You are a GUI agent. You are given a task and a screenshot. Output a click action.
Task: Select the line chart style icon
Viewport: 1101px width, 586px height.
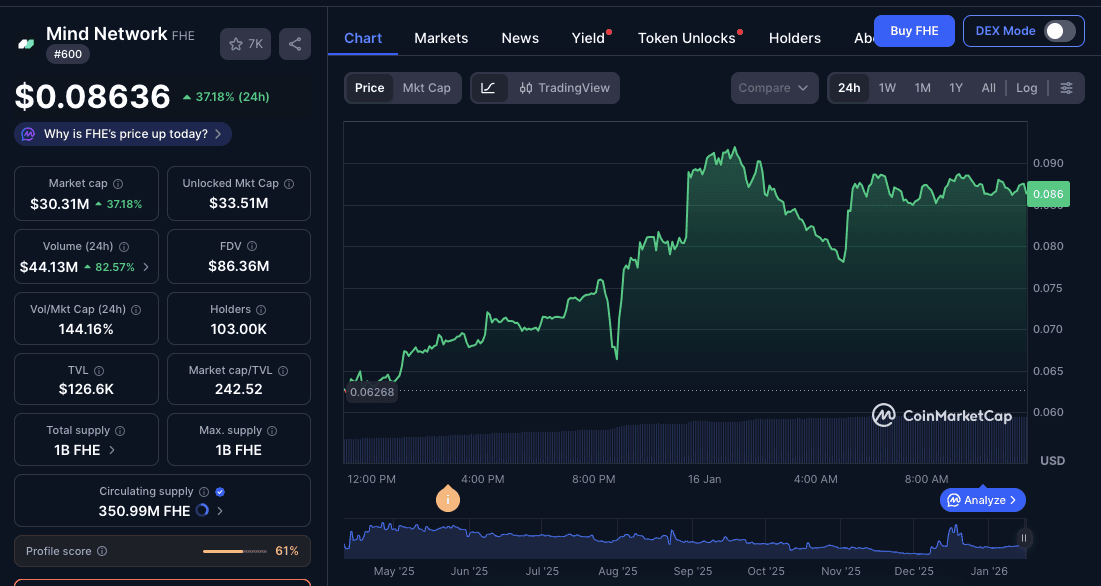tap(488, 88)
